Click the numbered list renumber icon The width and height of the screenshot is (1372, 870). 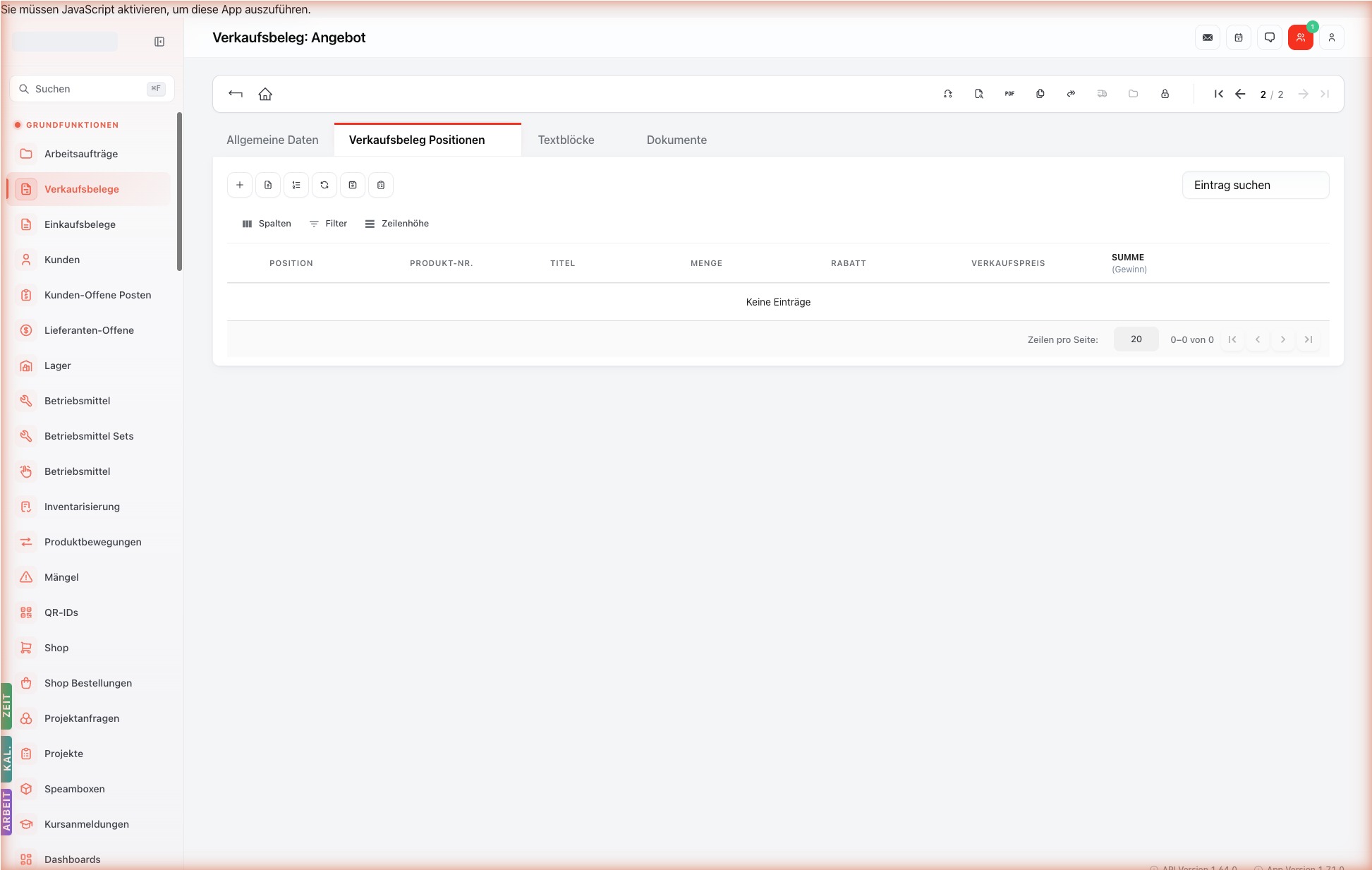pyautogui.click(x=296, y=185)
